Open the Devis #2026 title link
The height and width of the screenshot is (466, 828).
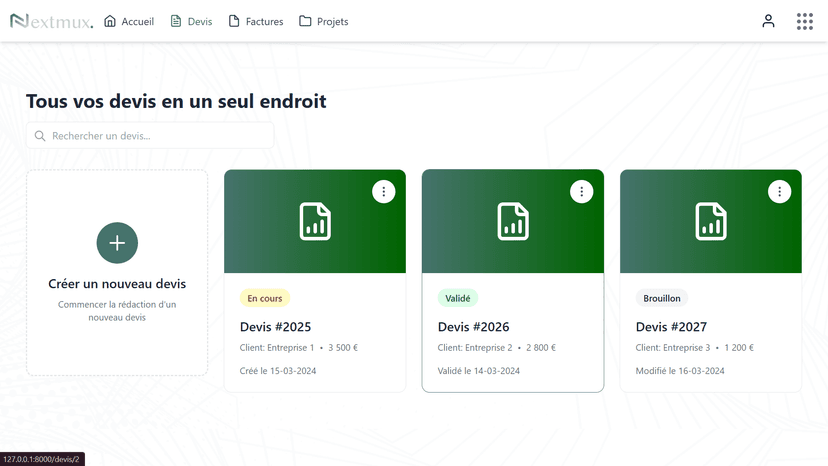473,327
